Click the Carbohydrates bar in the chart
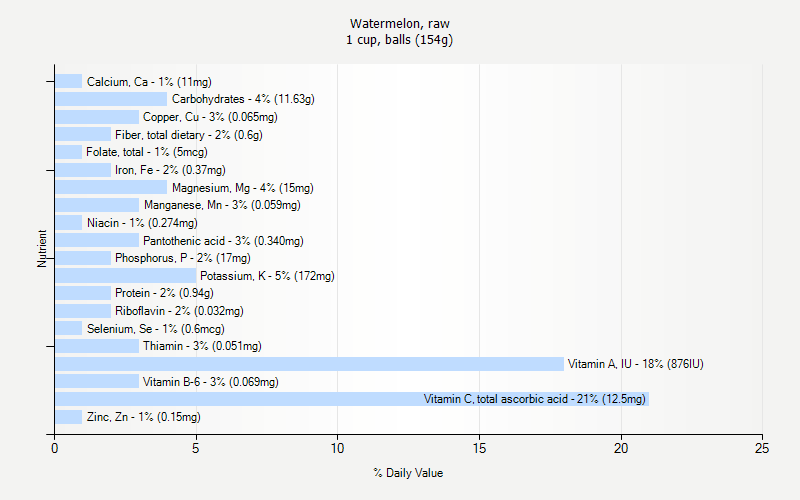 [x=111, y=99]
